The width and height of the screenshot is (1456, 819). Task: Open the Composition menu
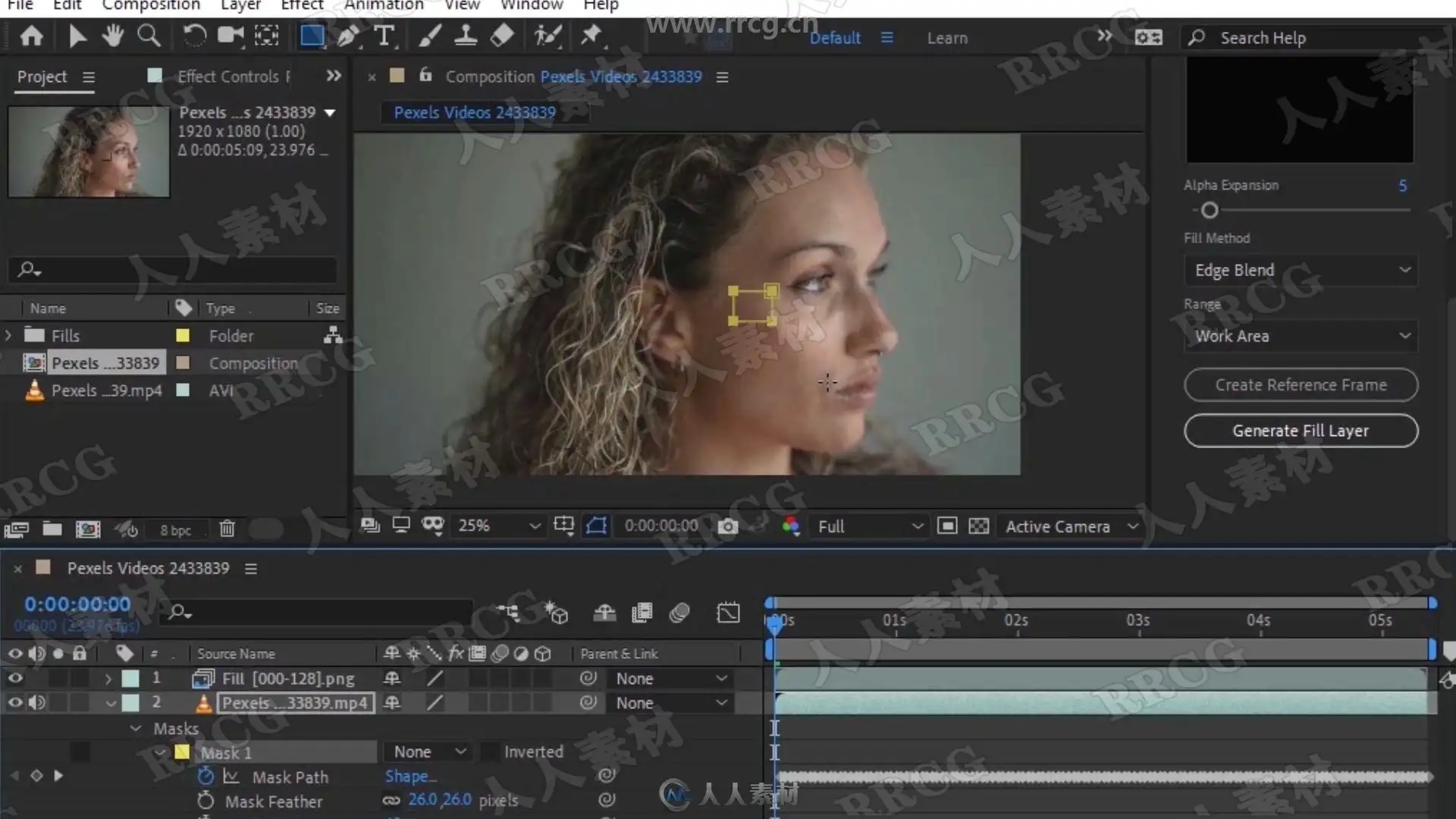tap(151, 5)
